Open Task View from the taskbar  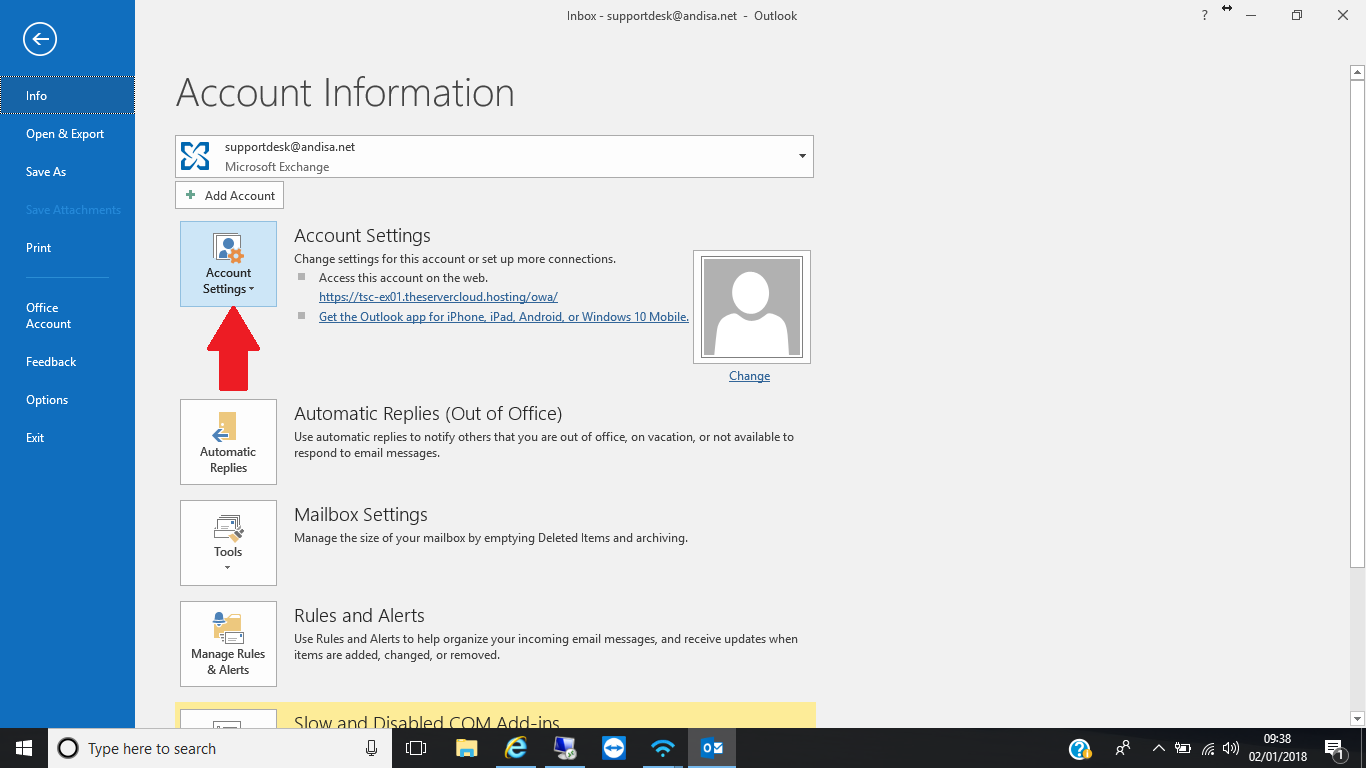[416, 748]
